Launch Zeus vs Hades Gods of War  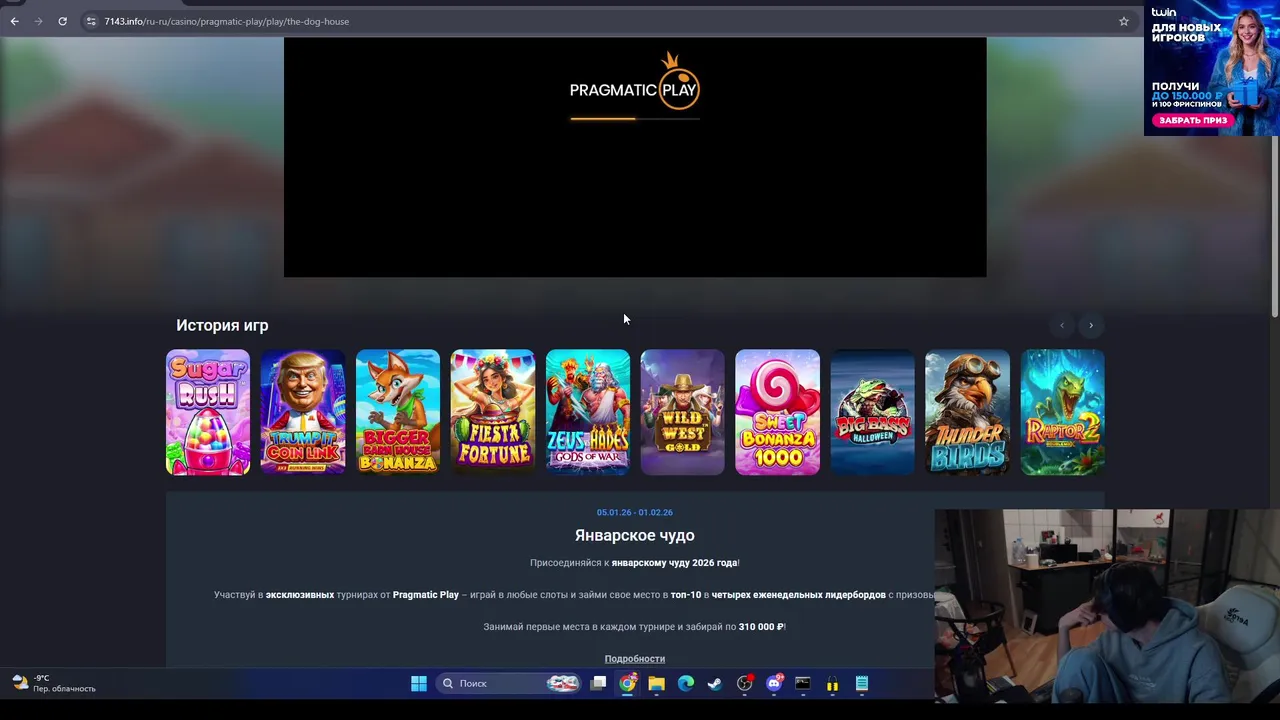(x=588, y=412)
